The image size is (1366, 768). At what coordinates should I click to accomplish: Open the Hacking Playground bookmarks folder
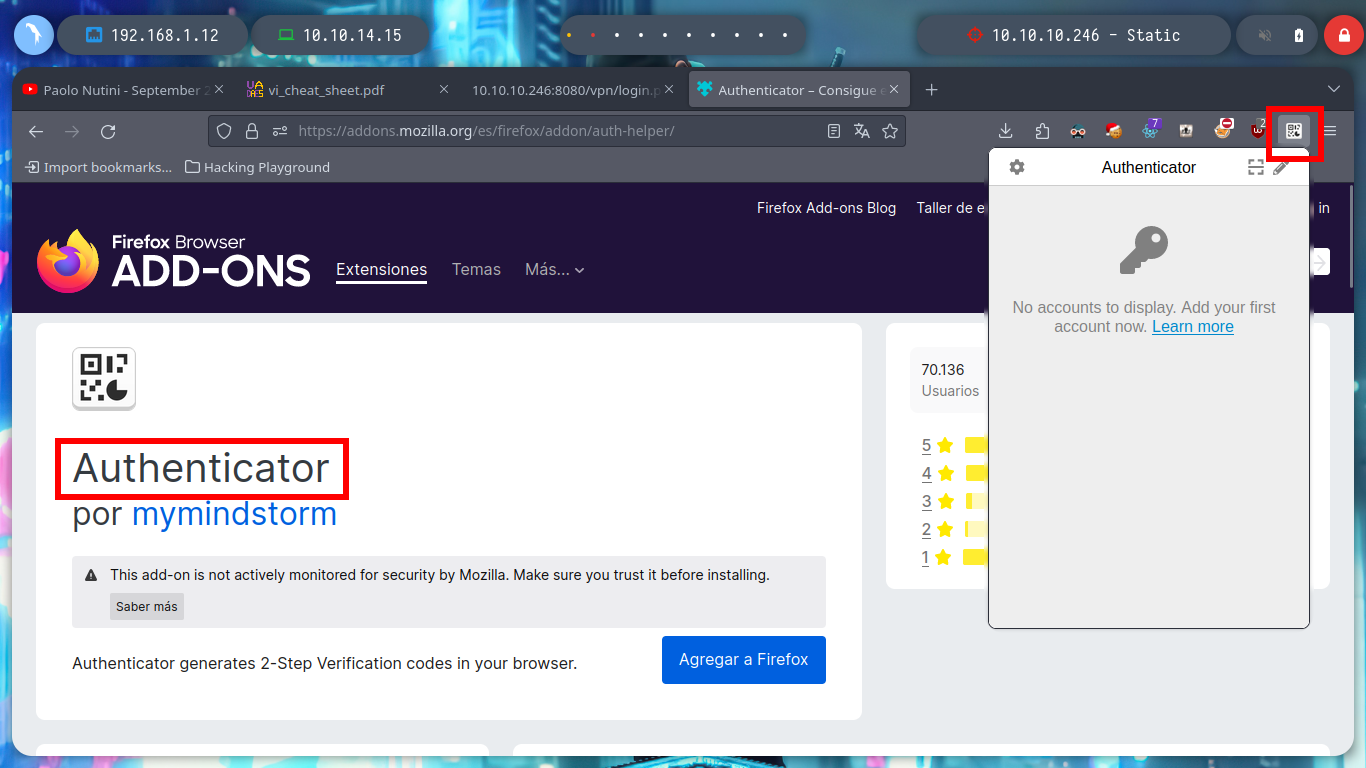click(x=258, y=167)
